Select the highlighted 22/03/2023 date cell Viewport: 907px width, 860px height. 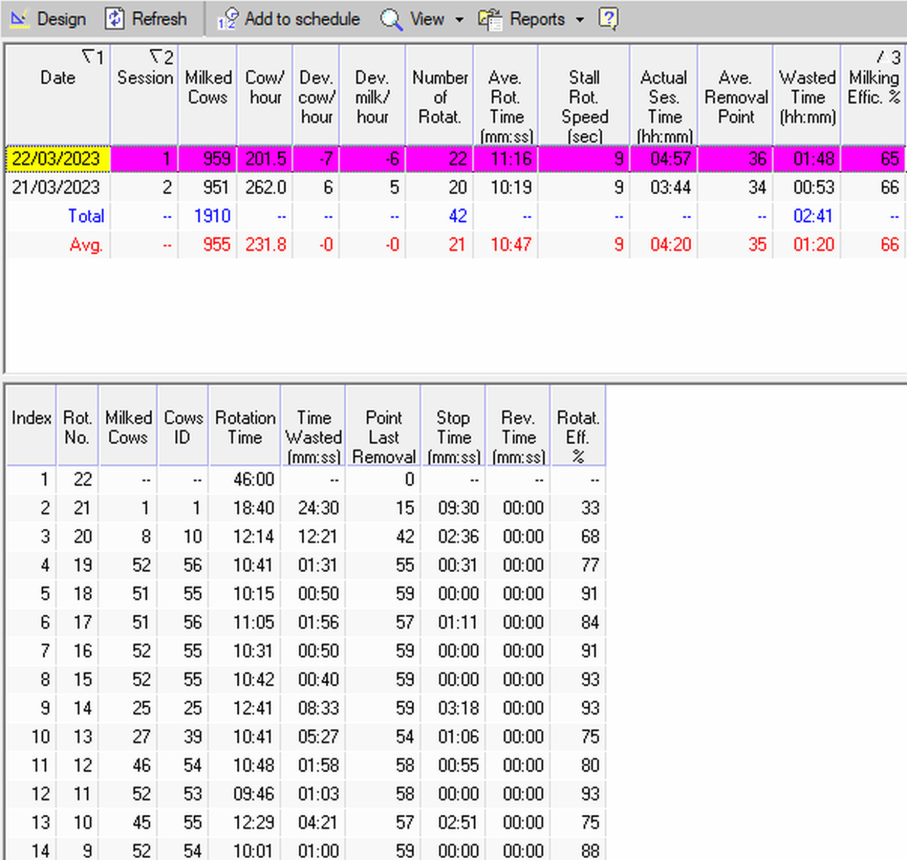click(x=57, y=159)
